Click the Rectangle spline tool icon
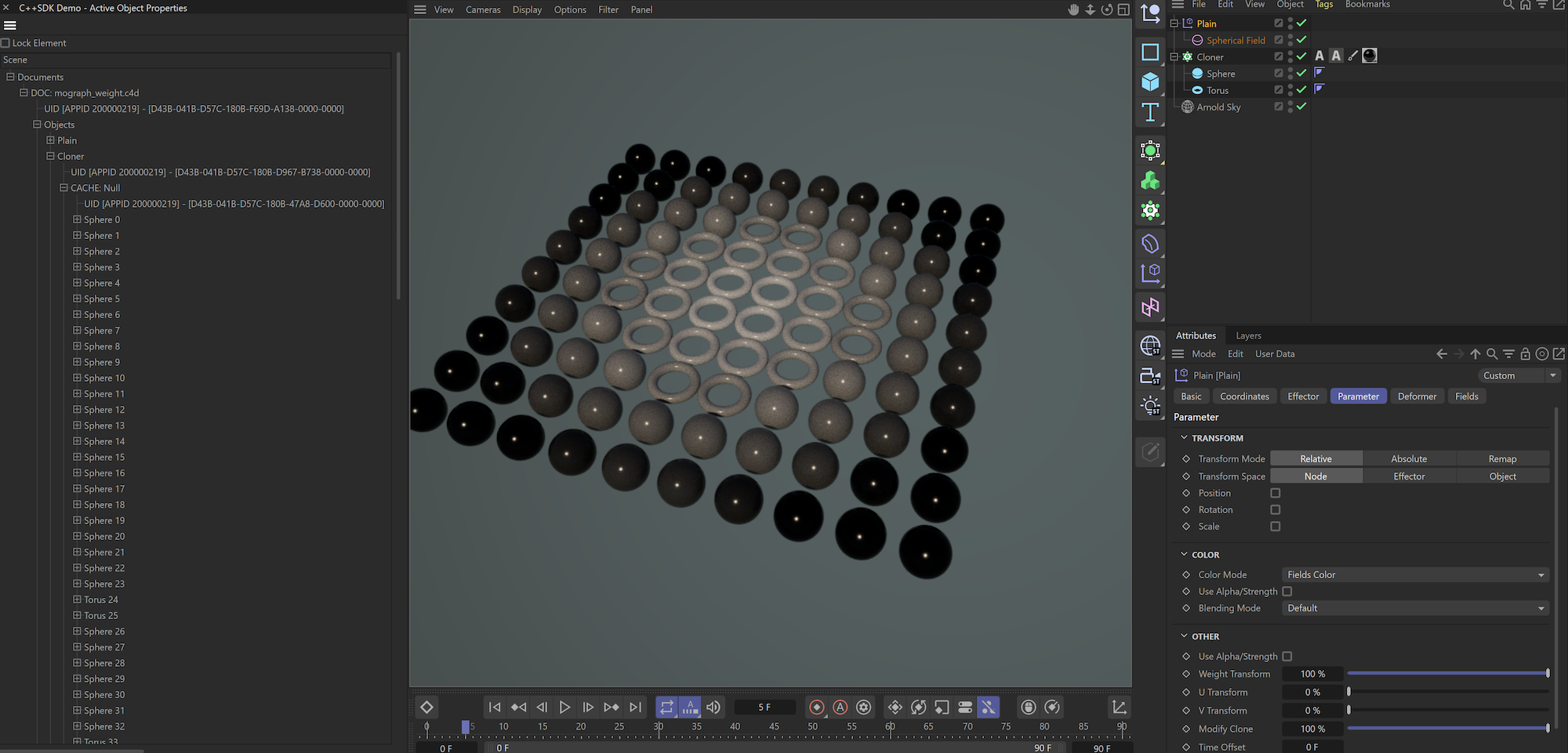The width and height of the screenshot is (1568, 753). 1150,52
